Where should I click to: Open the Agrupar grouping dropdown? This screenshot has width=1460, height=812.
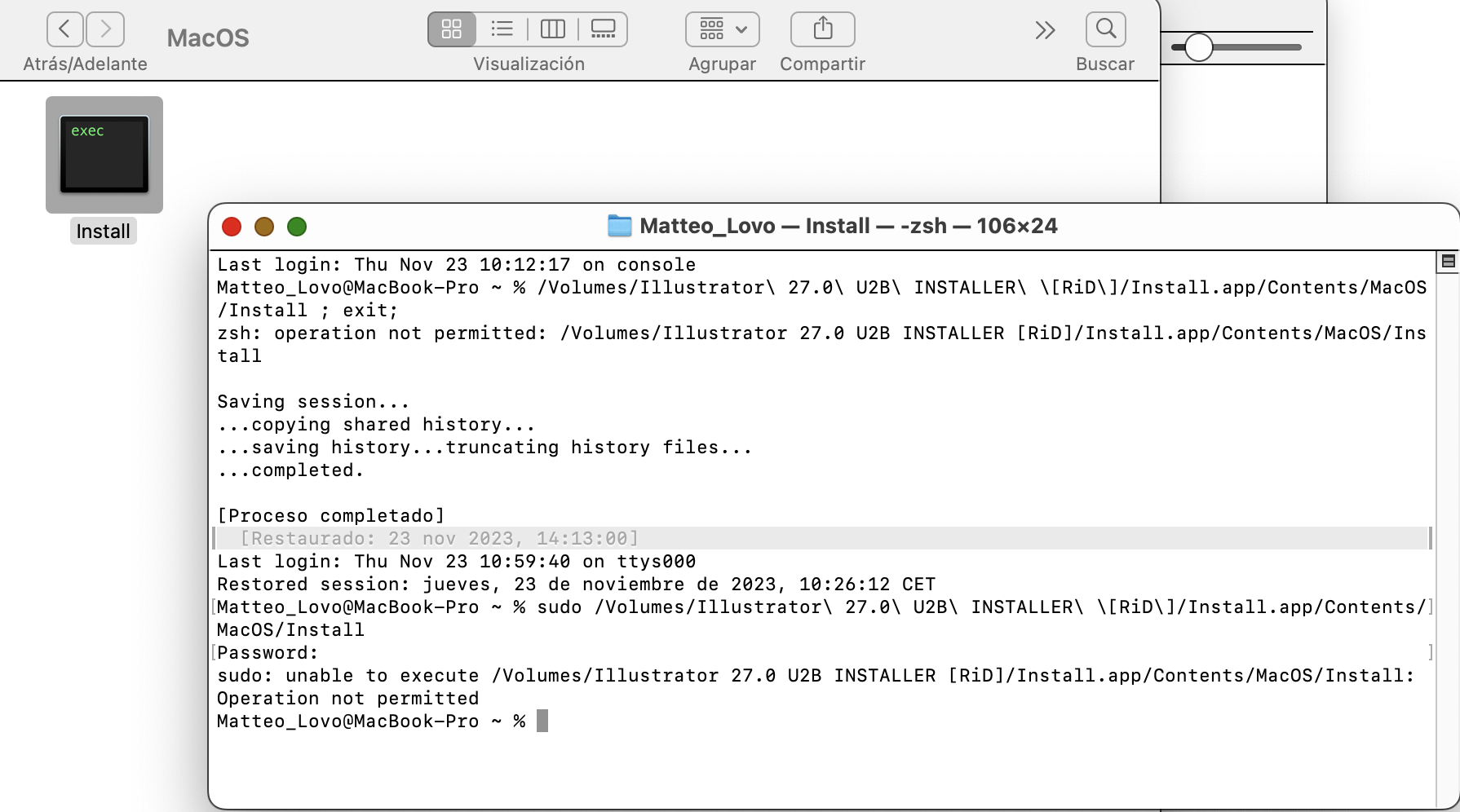click(x=723, y=29)
